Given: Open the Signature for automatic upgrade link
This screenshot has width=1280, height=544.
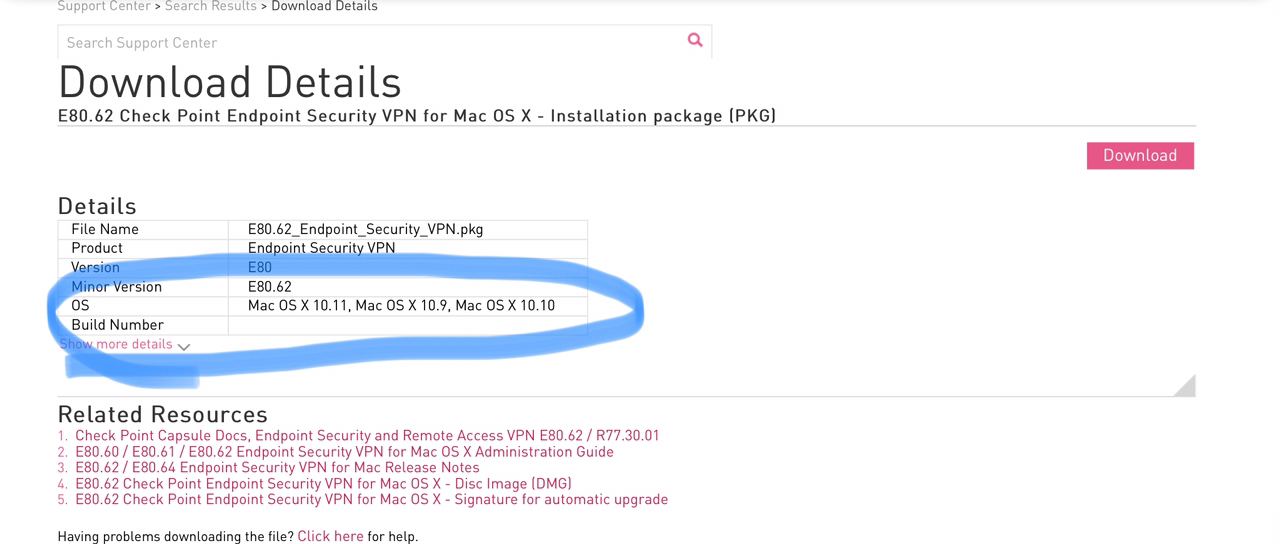Looking at the screenshot, I should tap(371, 500).
